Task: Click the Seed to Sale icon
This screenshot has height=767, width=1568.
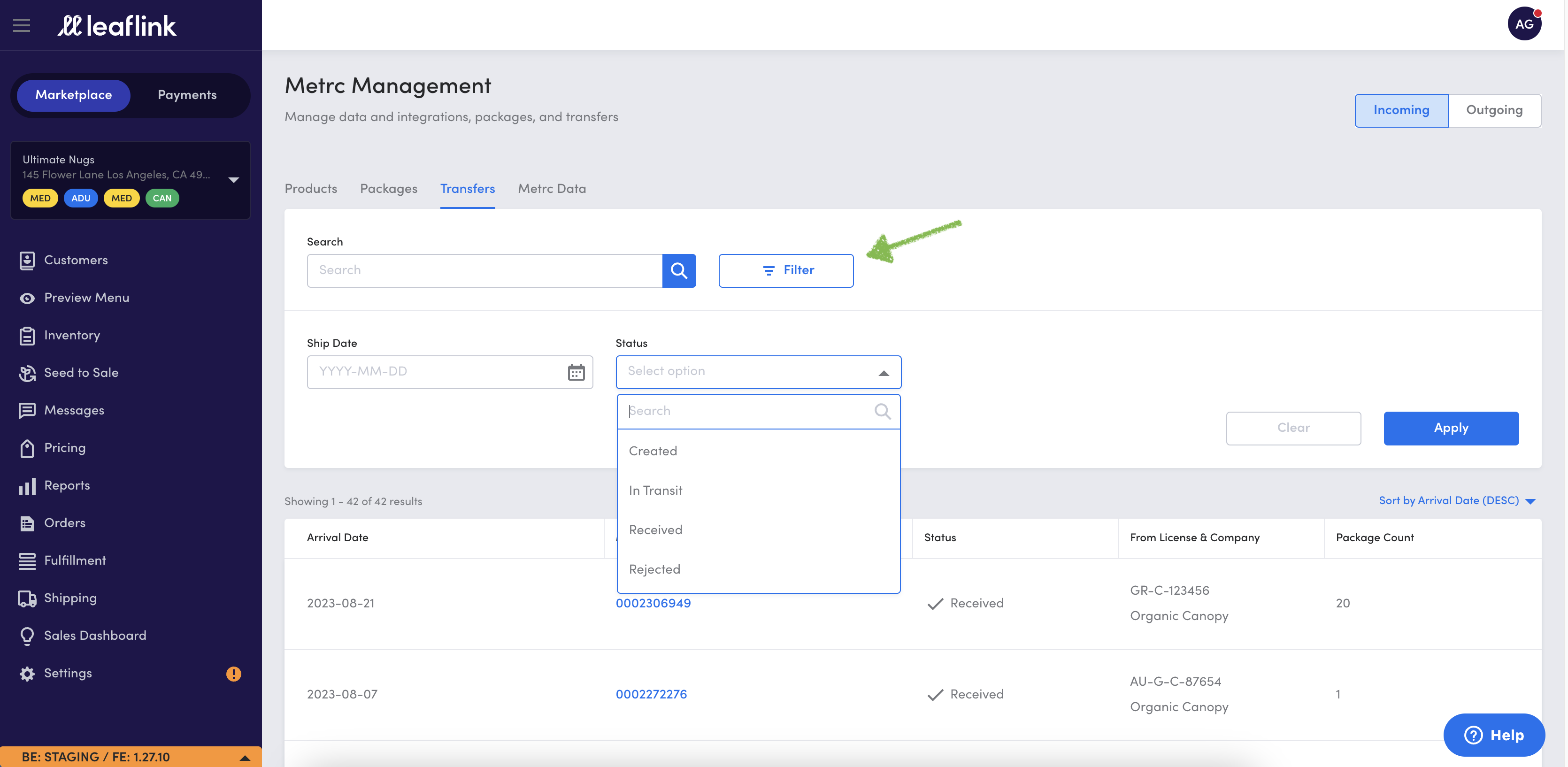Action: (x=27, y=373)
